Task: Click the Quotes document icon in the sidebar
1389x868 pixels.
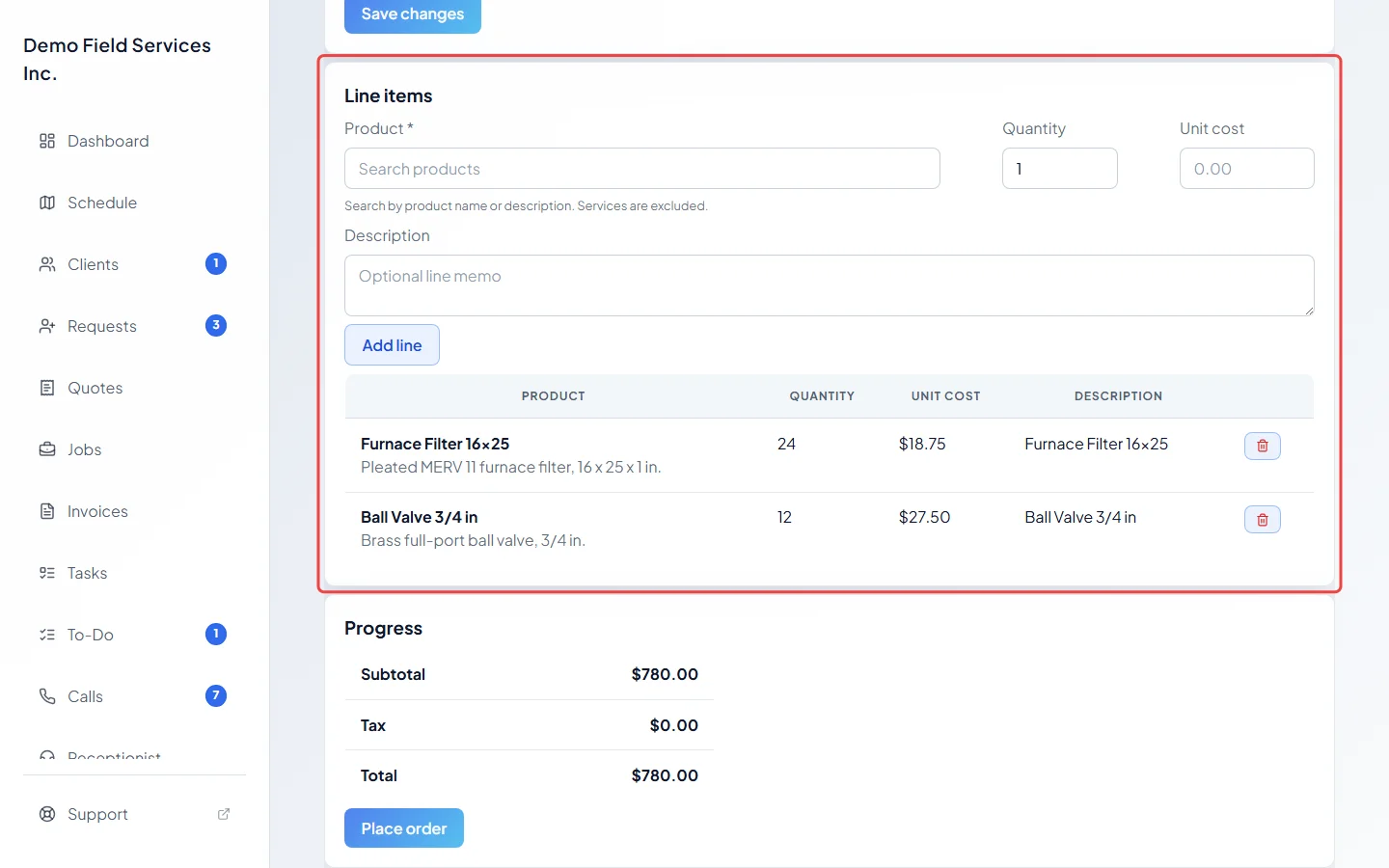Action: tap(47, 388)
